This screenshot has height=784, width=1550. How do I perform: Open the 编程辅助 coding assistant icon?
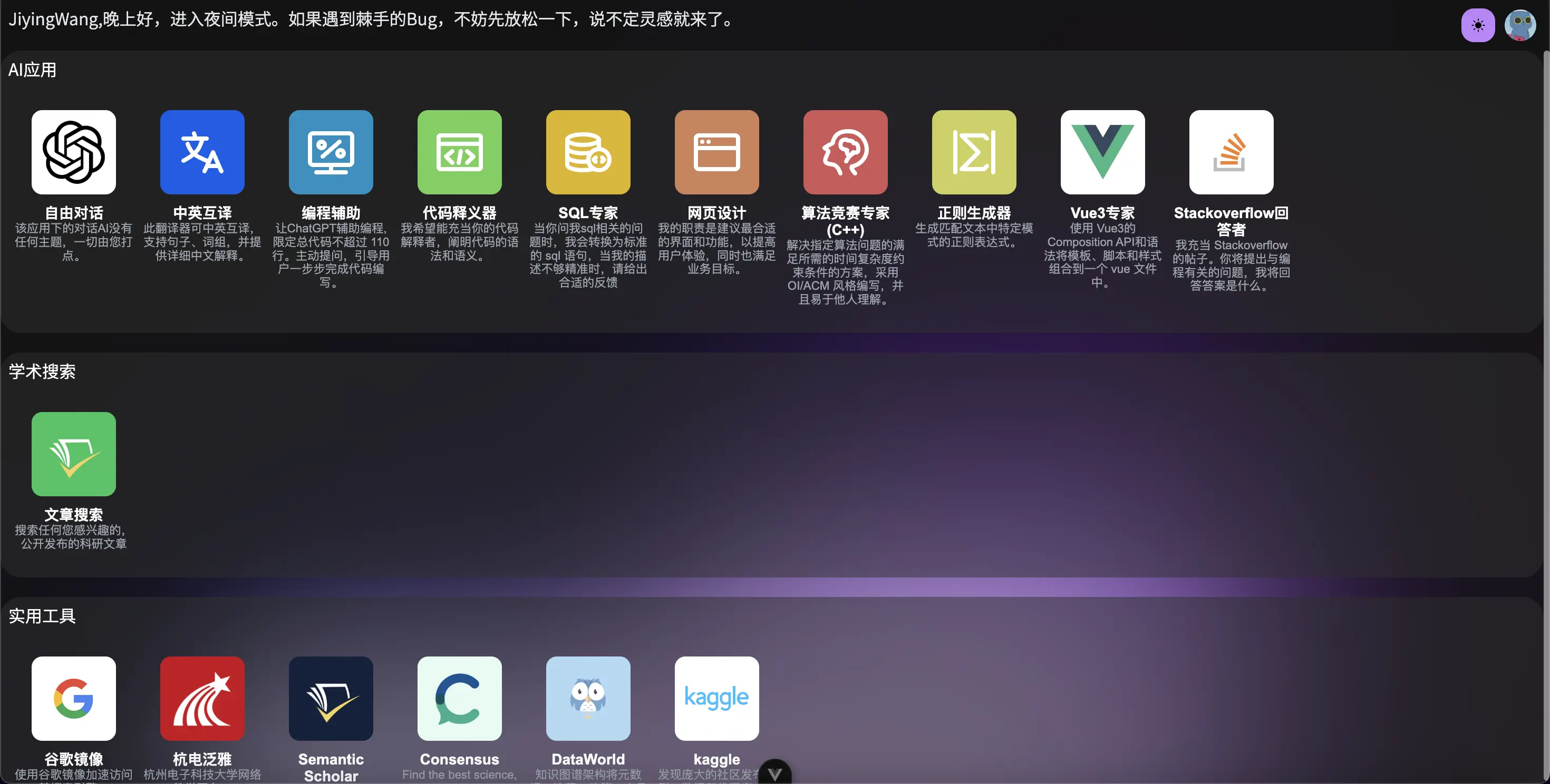pyautogui.click(x=331, y=152)
